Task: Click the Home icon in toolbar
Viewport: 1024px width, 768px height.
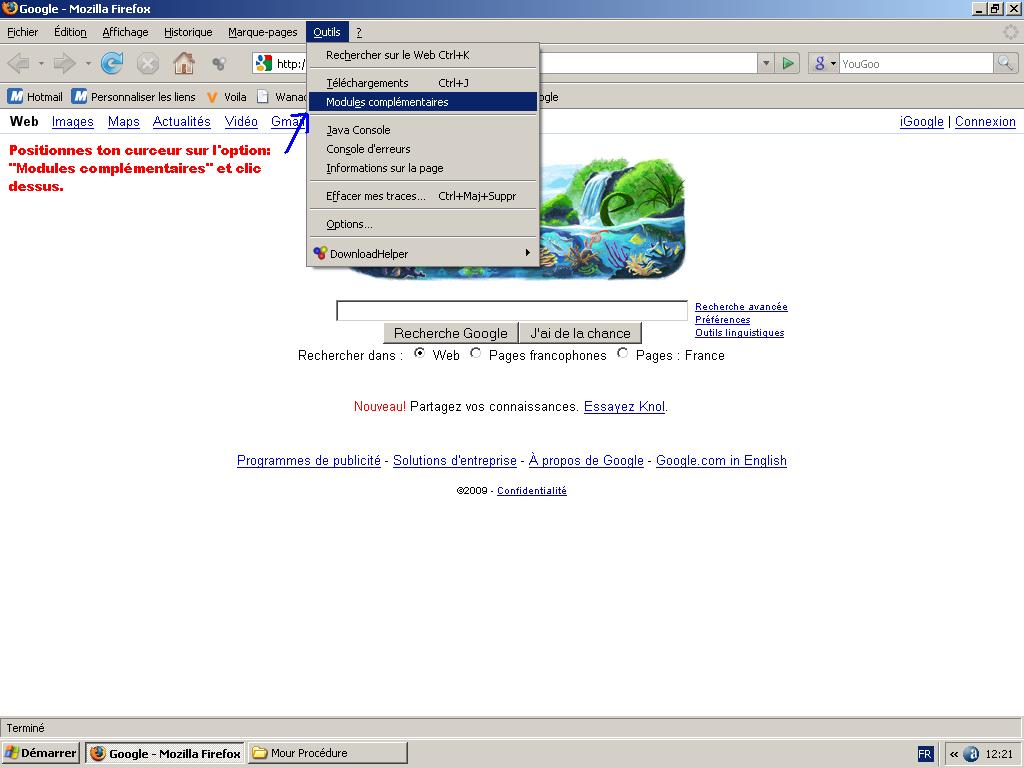Action: (184, 64)
